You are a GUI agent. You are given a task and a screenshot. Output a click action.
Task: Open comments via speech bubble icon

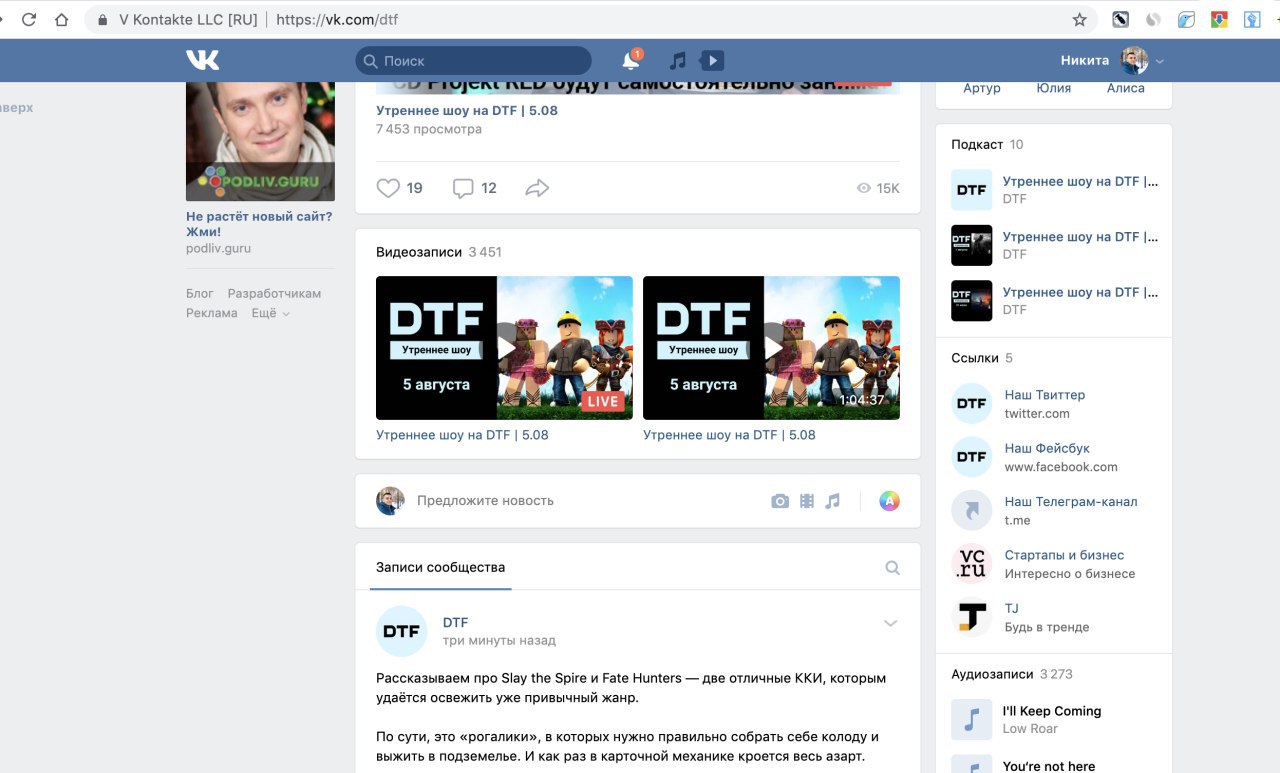click(463, 188)
